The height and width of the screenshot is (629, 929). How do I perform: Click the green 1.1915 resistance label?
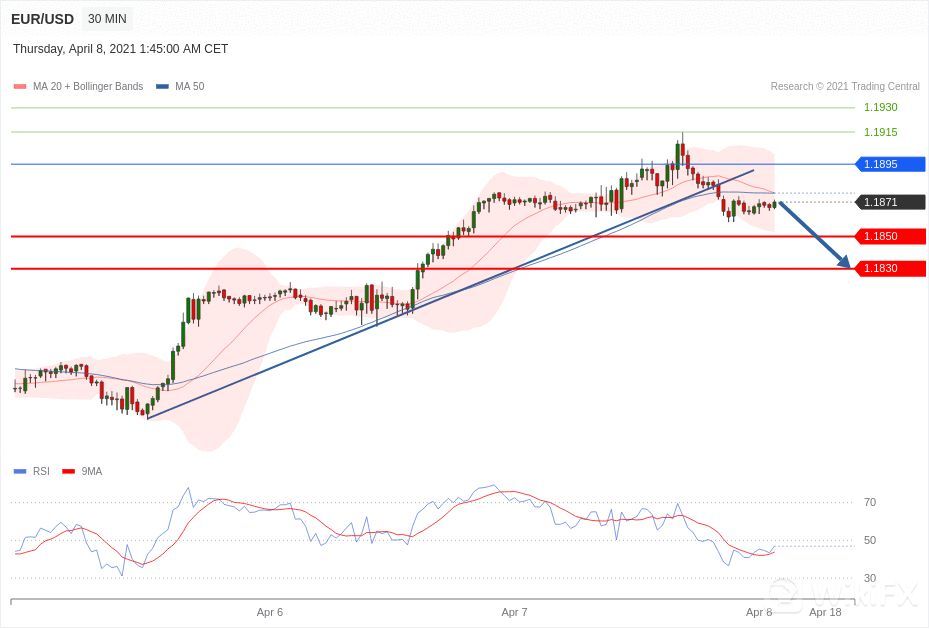coord(880,132)
